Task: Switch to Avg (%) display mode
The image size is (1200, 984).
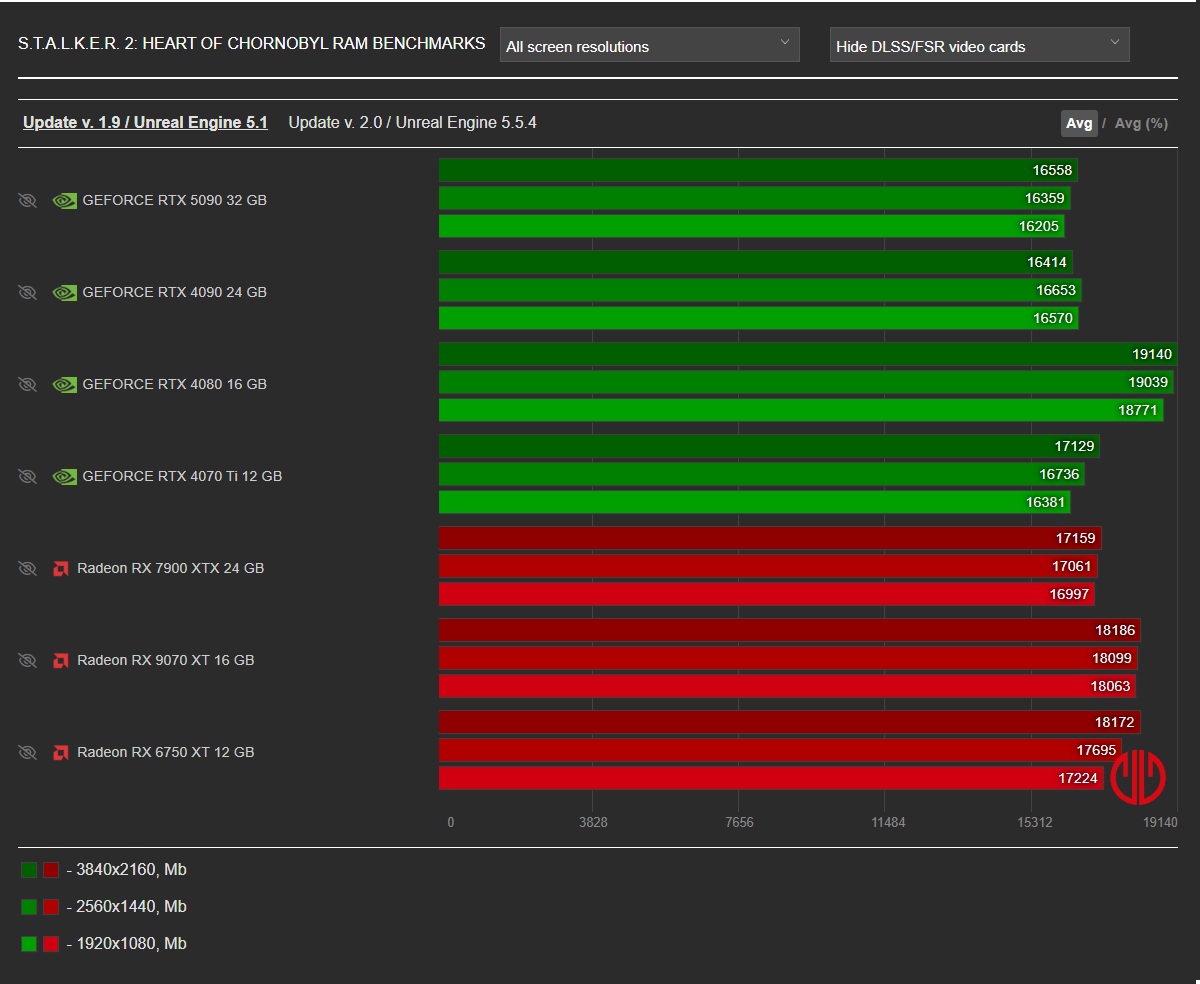Action: [1141, 123]
